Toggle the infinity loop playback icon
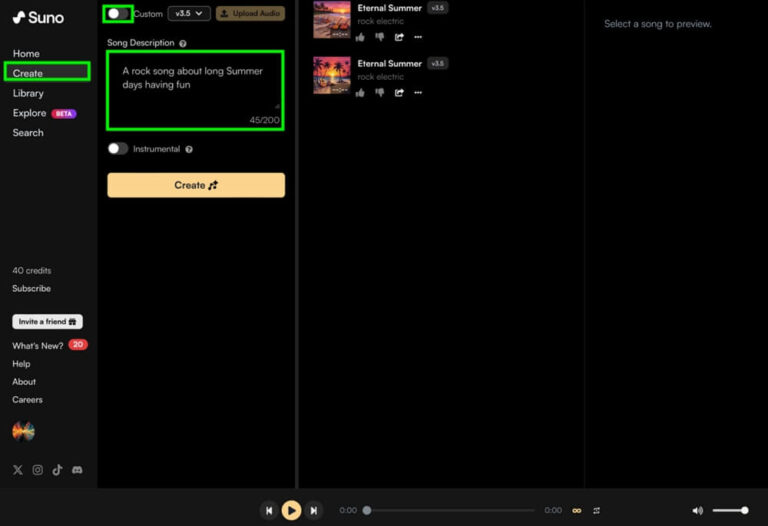 coord(576,510)
